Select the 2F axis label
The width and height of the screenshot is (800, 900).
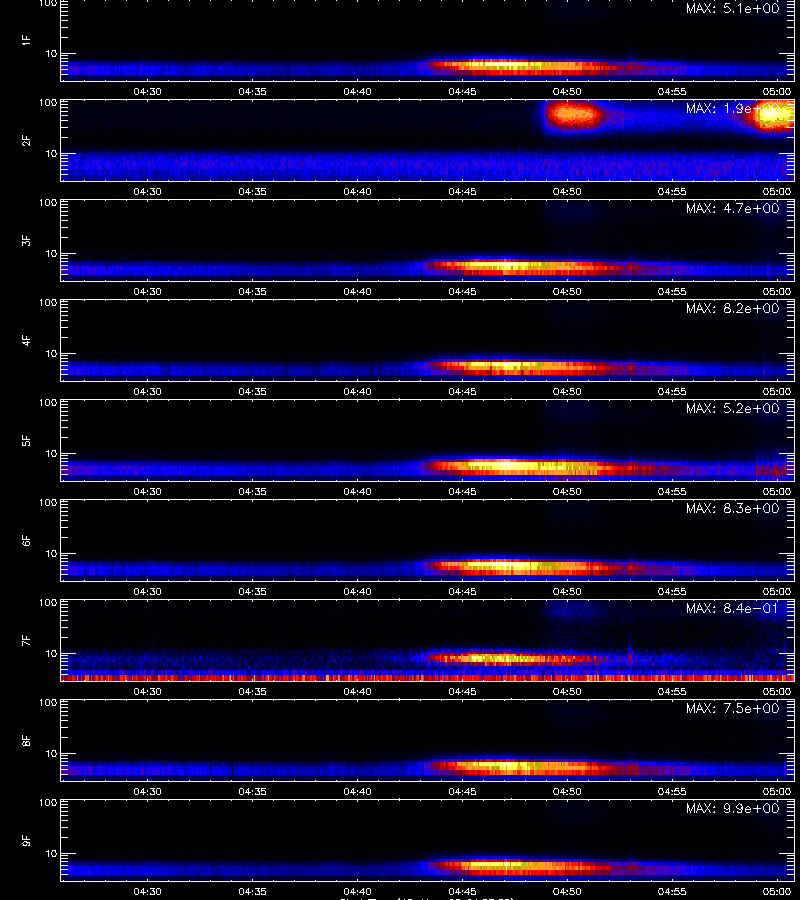pos(26,141)
